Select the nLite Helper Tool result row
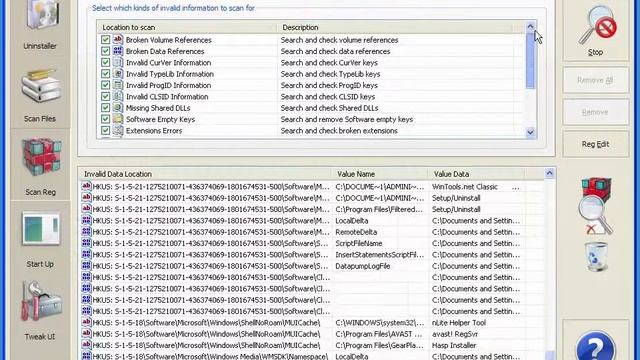Image resolution: width=640 pixels, height=360 pixels. [x=302, y=322]
